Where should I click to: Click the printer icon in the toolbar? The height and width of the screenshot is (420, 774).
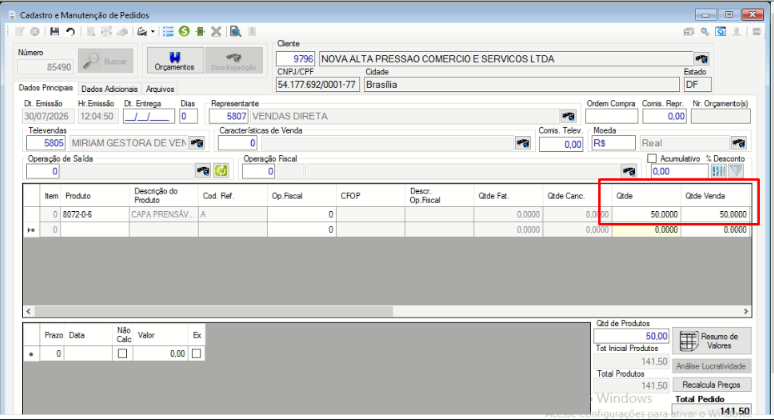142,32
